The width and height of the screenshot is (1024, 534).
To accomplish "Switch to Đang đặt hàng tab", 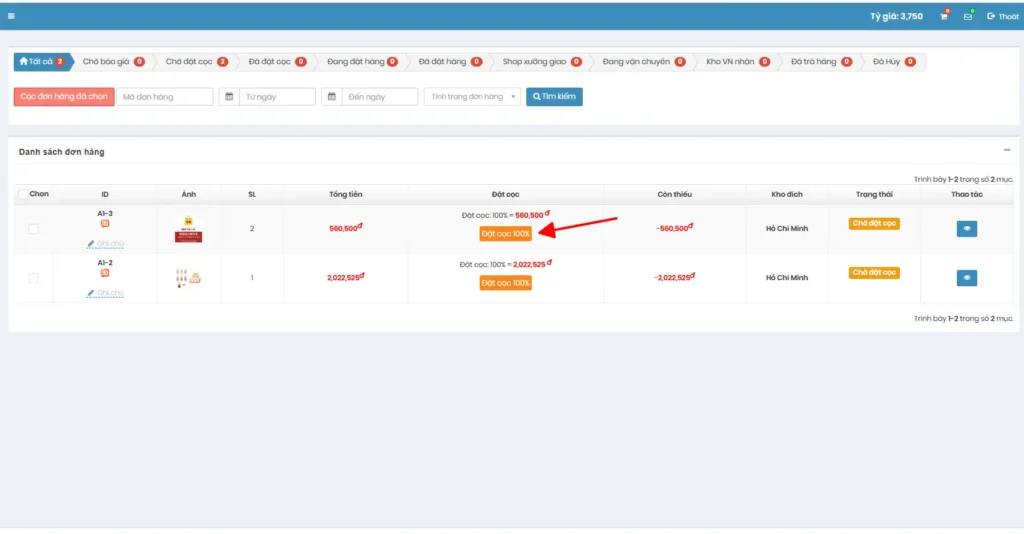I will point(362,61).
